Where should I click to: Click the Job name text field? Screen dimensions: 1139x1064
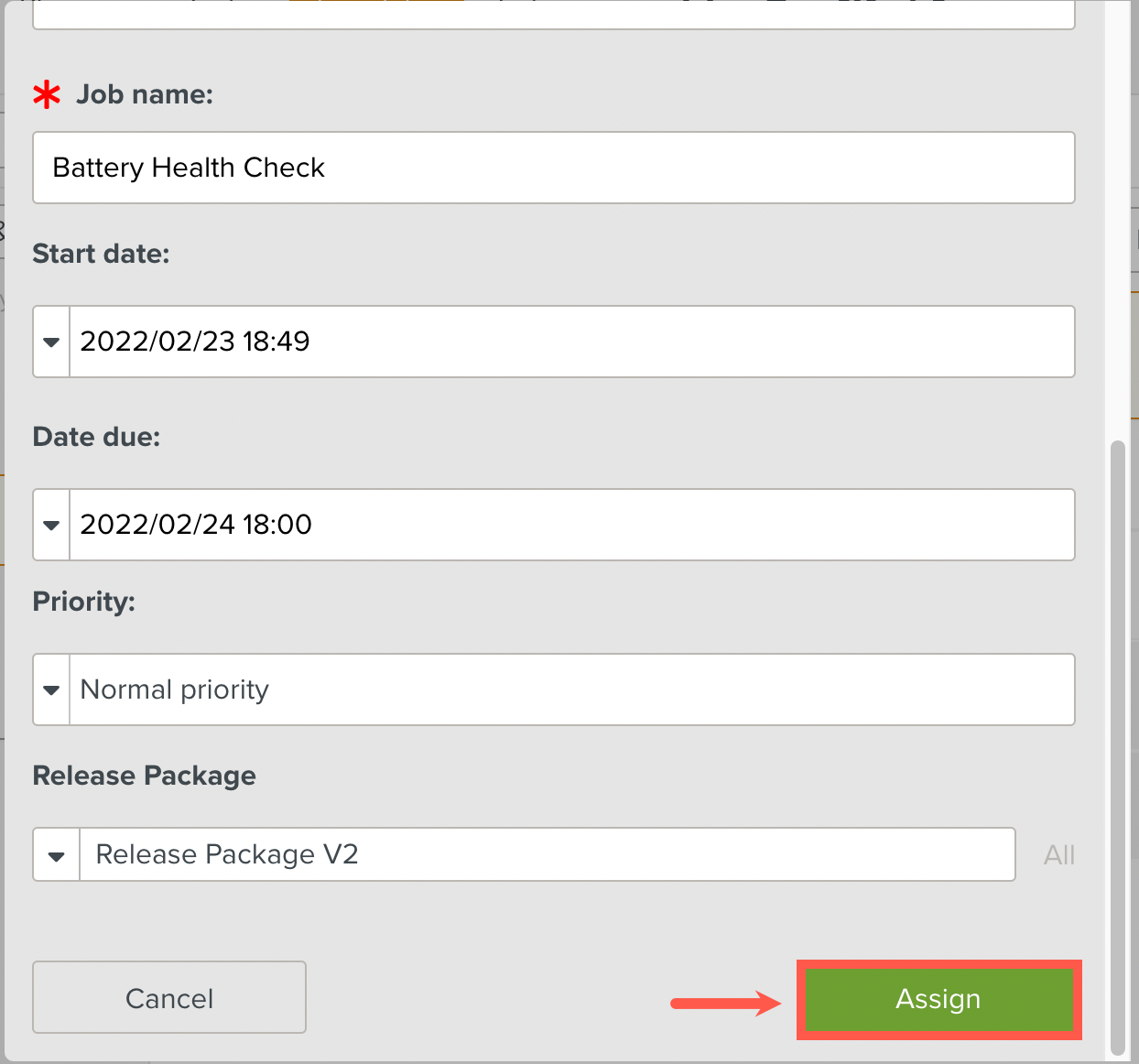(553, 168)
